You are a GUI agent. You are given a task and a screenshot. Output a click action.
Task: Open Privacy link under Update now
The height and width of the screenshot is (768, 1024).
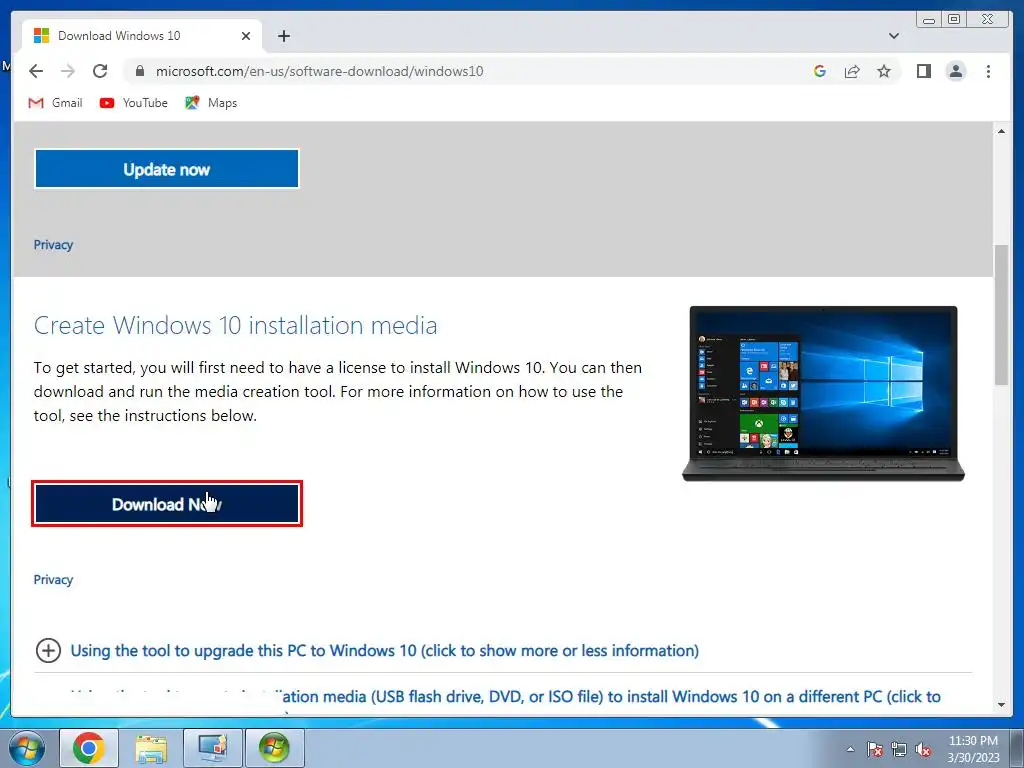[54, 245]
